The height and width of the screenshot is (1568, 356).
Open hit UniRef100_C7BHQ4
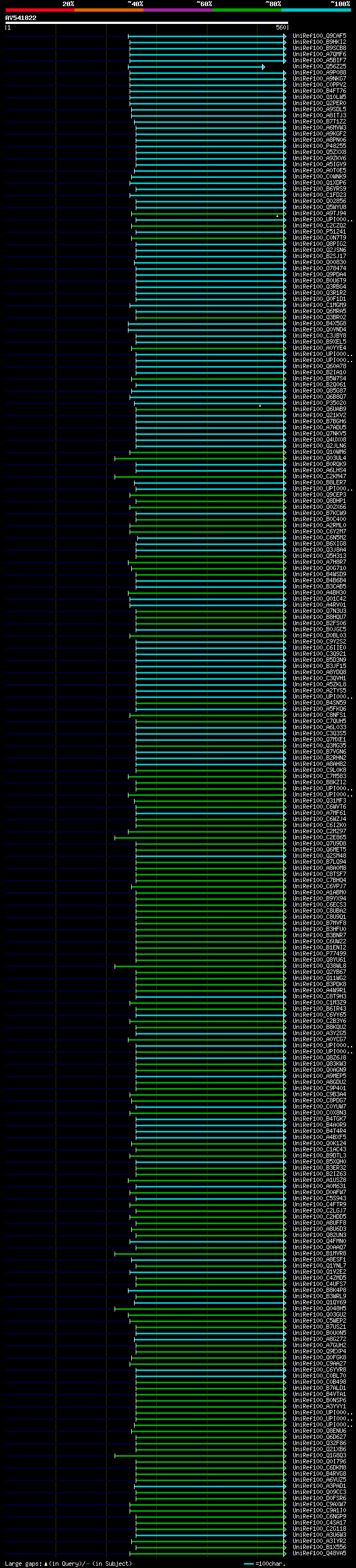pyautogui.click(x=319, y=879)
